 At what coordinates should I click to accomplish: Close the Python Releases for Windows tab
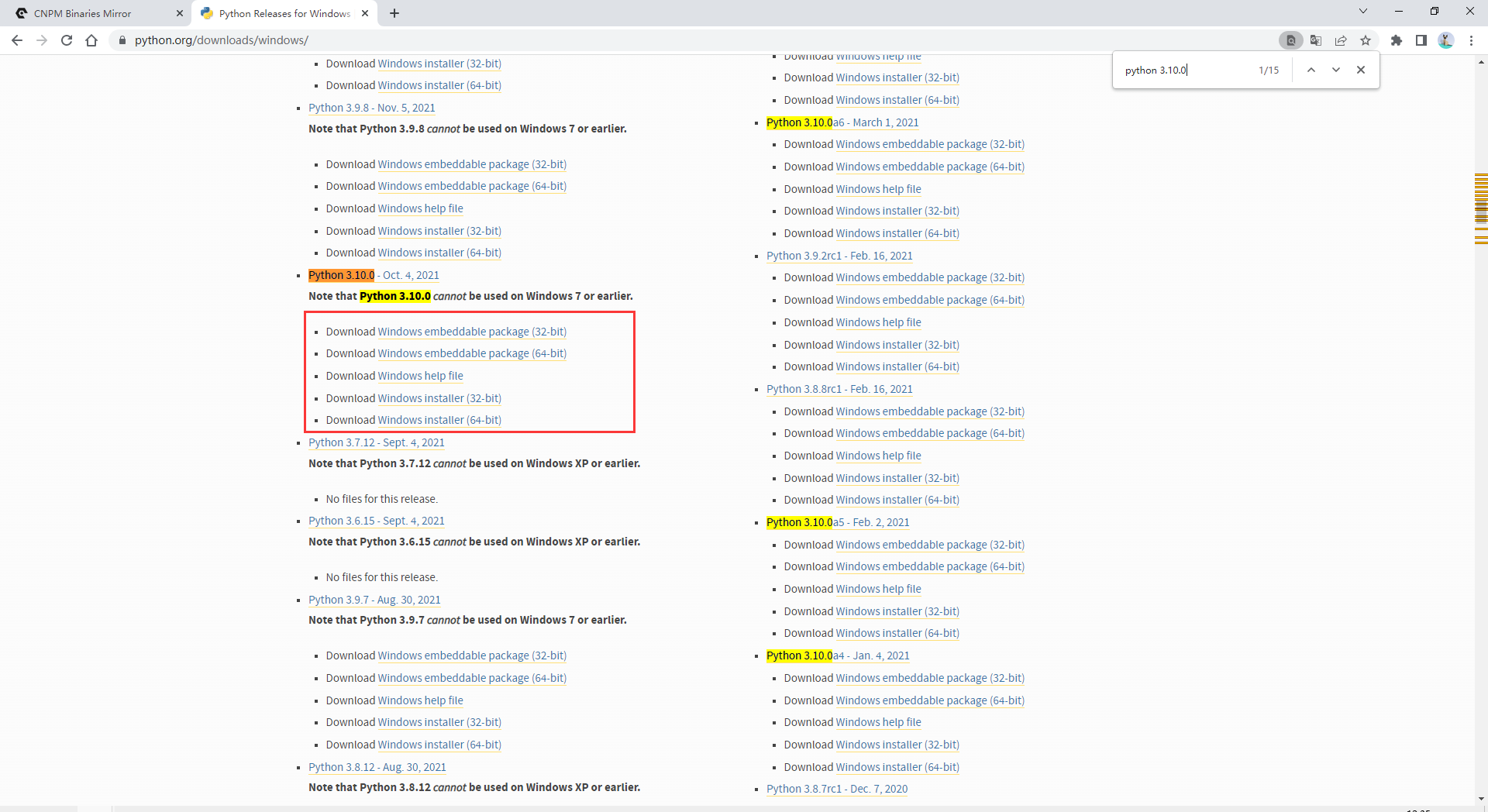pos(365,13)
